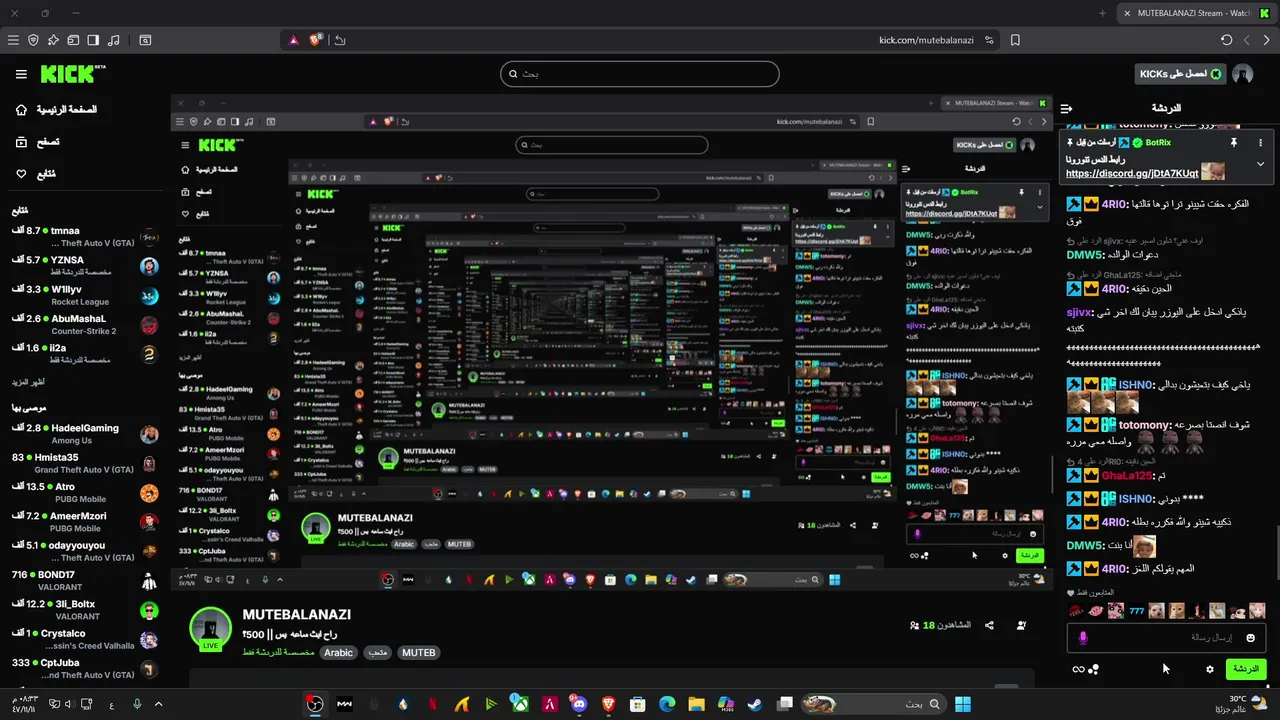The image size is (1280, 720).
Task: Open 3li_Boltx channel in main left sidebar
Action: coord(85,611)
